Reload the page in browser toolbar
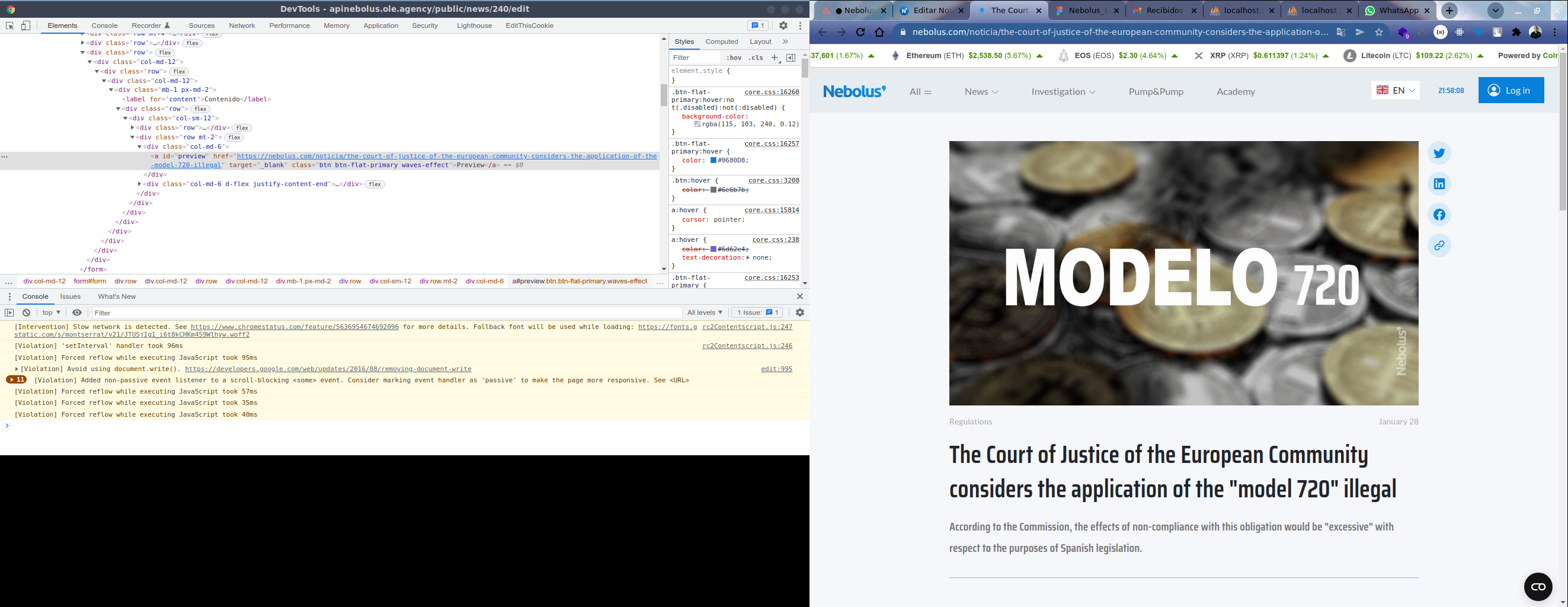This screenshot has width=1568, height=607. pyautogui.click(x=860, y=32)
